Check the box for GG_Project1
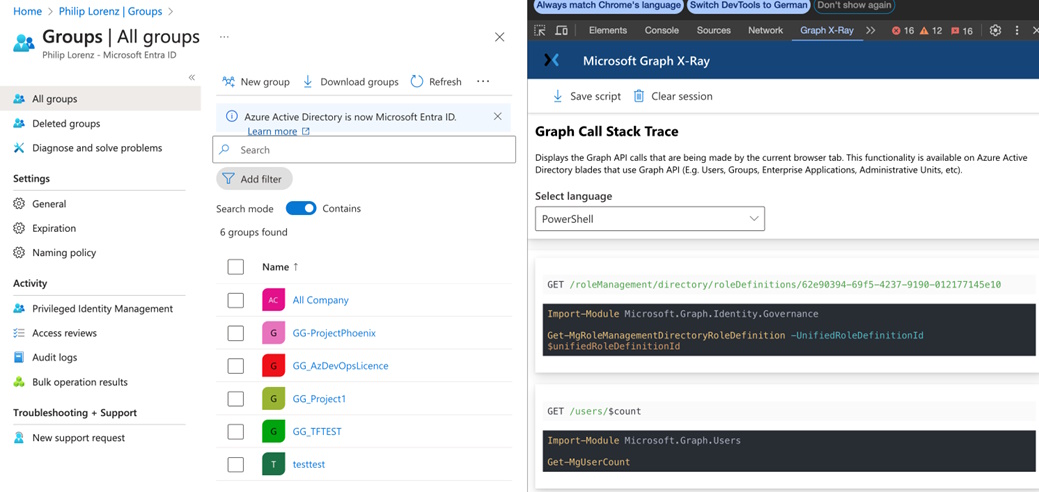 pyautogui.click(x=235, y=399)
